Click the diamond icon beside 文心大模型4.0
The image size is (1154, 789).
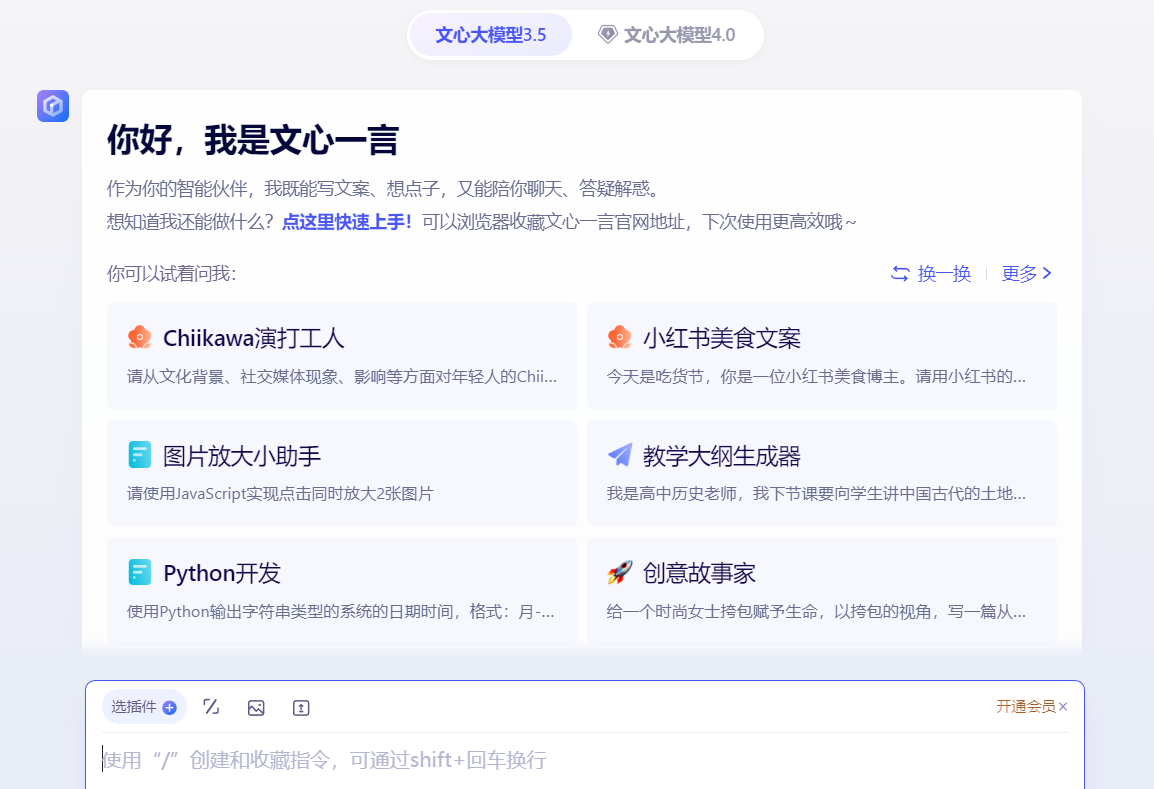coord(607,35)
